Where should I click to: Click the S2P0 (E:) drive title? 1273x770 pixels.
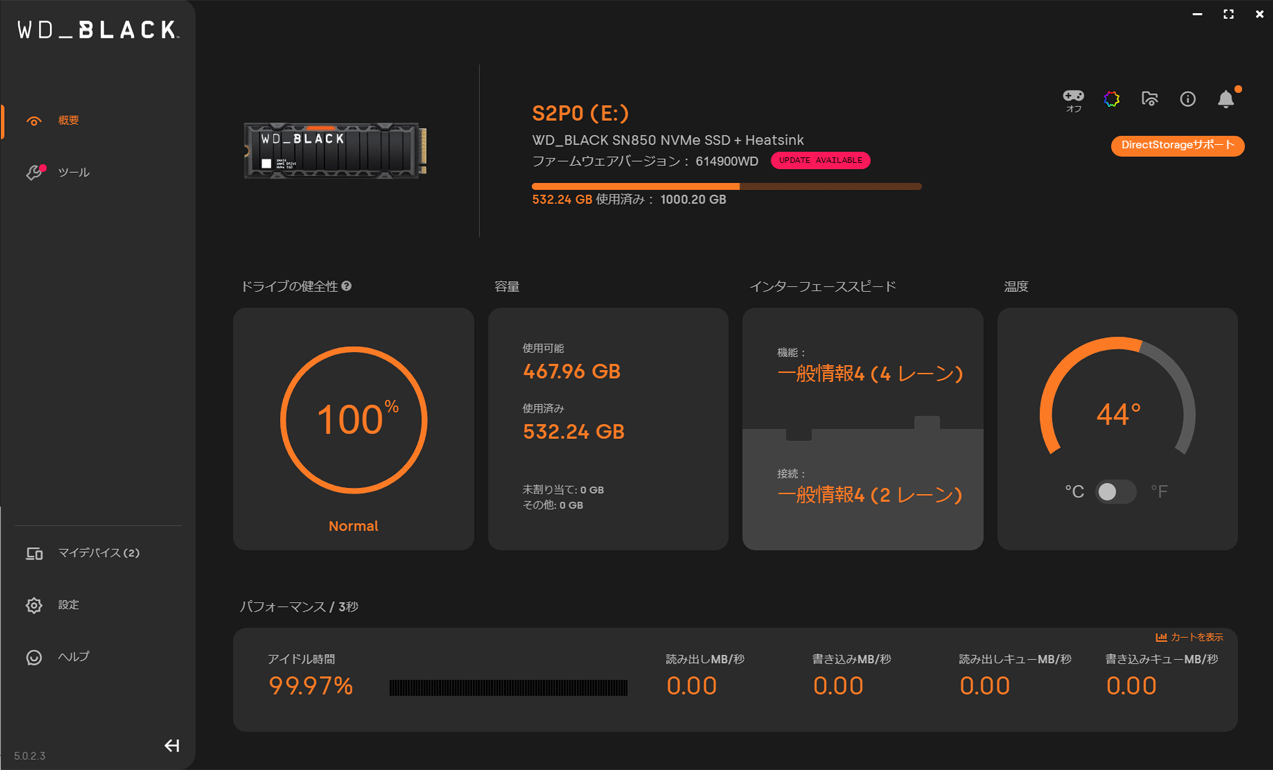tap(580, 113)
